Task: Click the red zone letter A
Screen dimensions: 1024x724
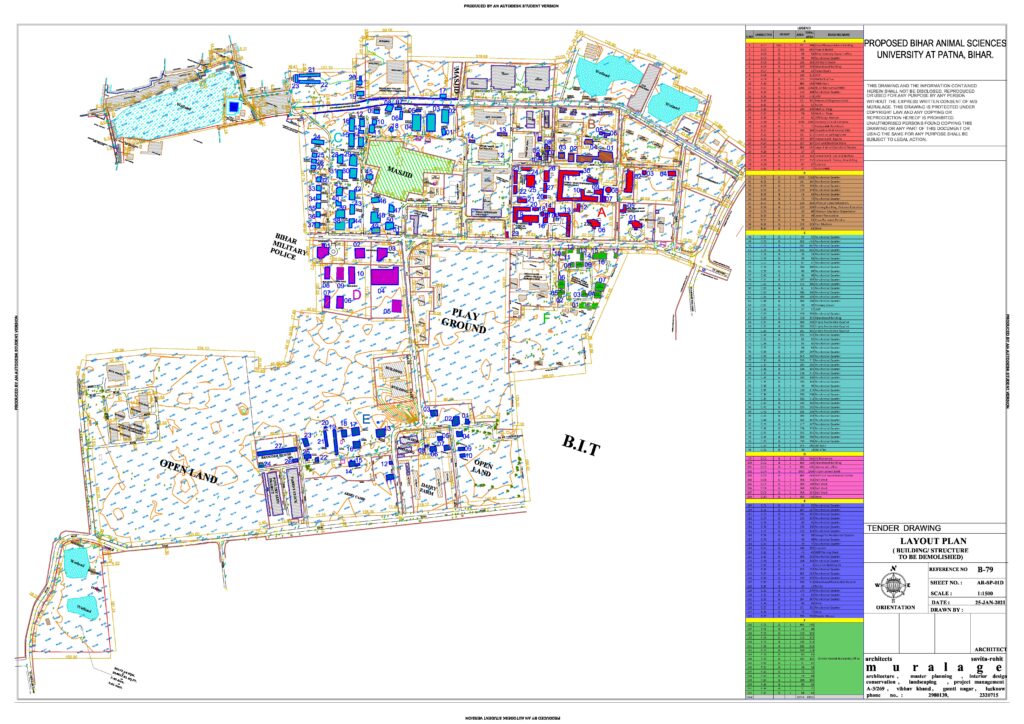Action: point(601,213)
